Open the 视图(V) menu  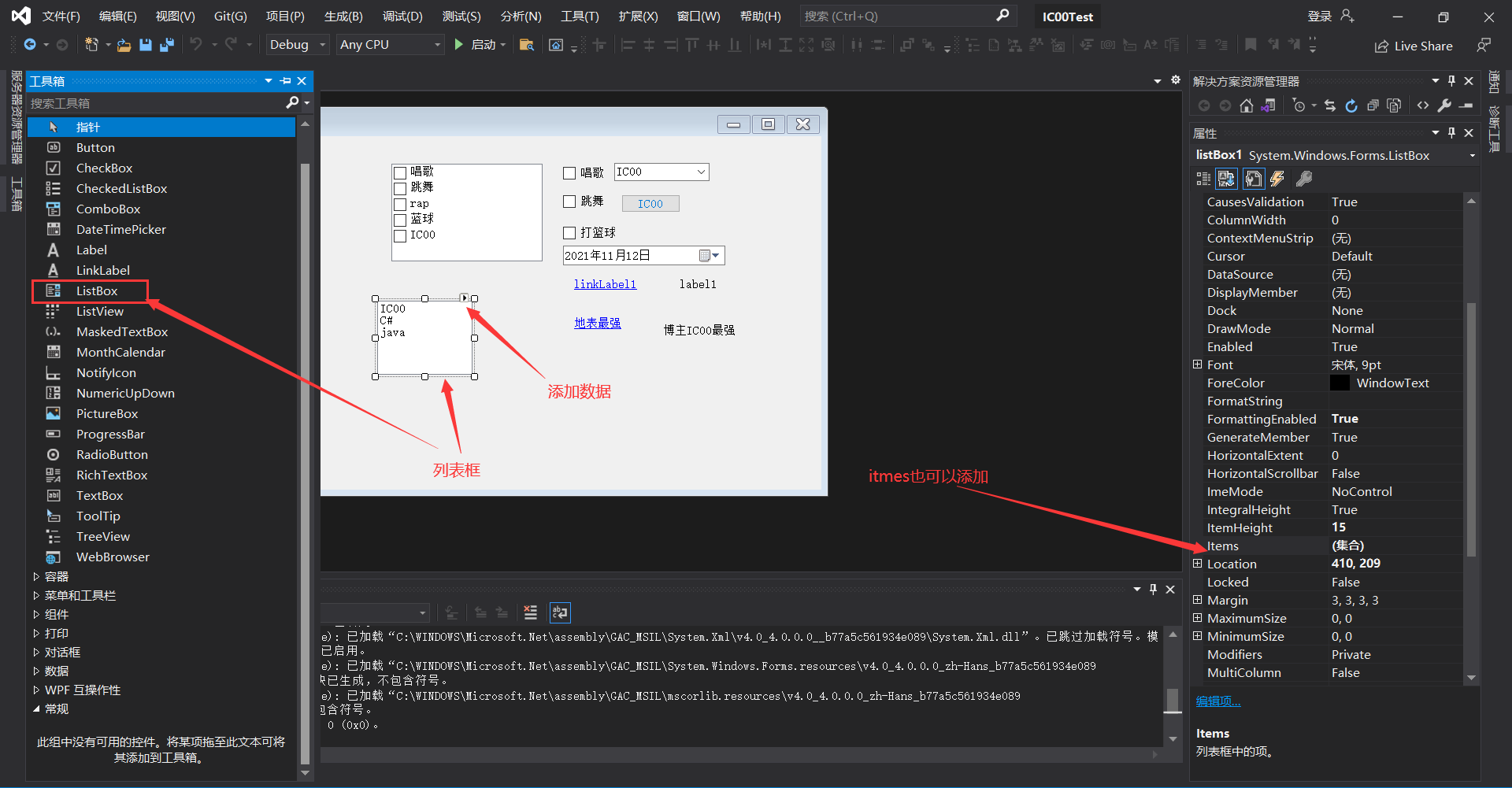coord(175,16)
